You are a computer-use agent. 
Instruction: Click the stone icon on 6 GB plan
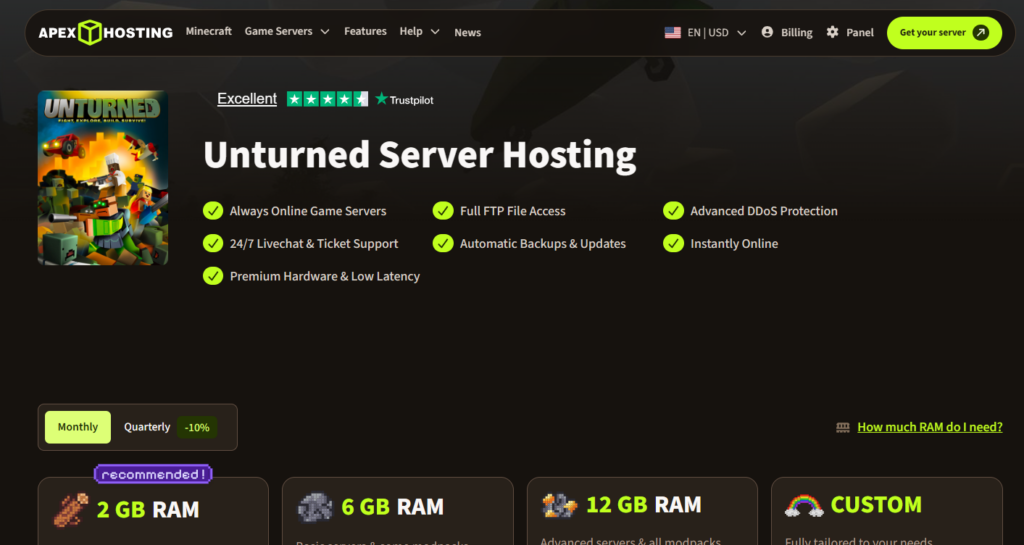[315, 507]
